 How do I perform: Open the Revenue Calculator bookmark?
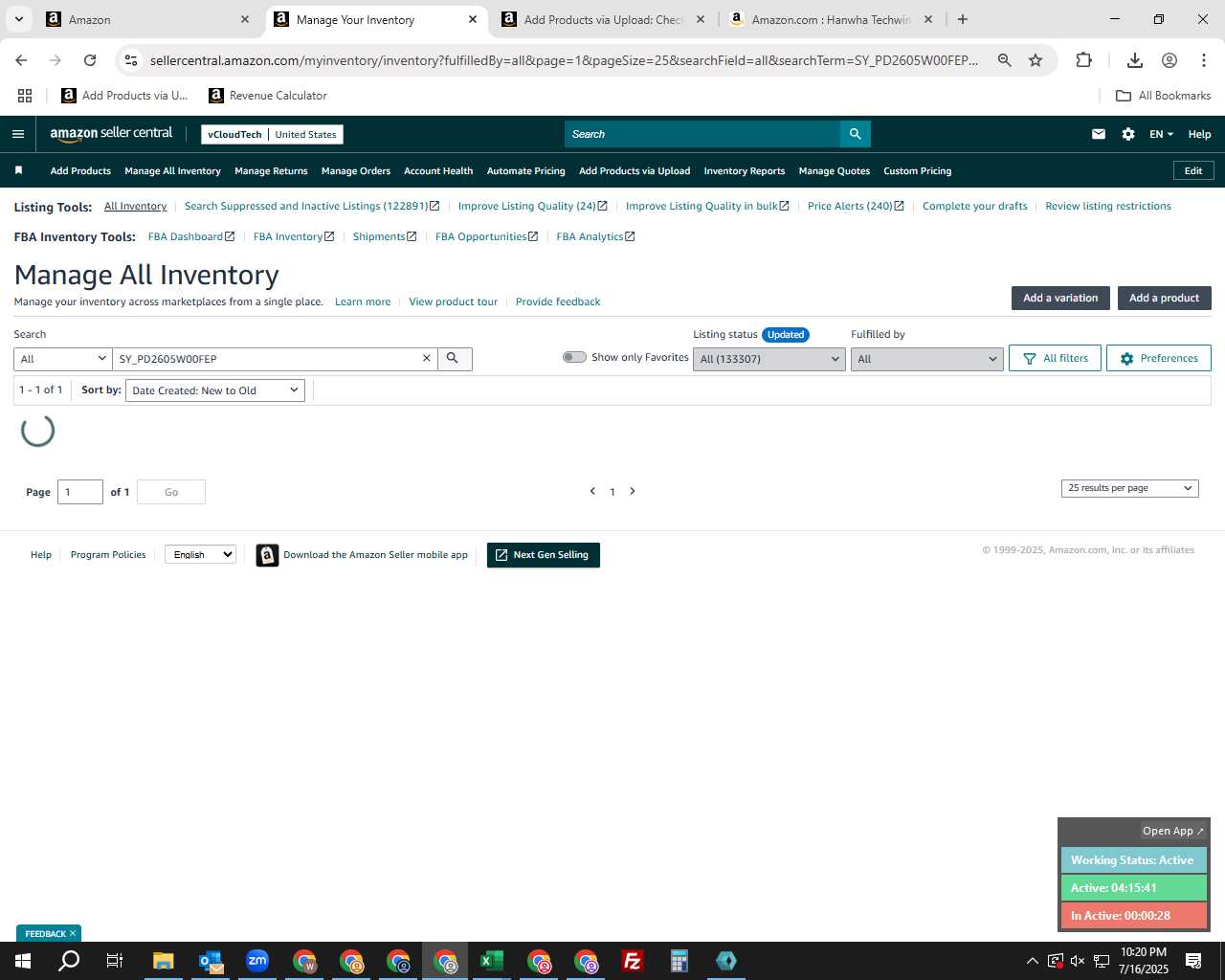pyautogui.click(x=268, y=96)
